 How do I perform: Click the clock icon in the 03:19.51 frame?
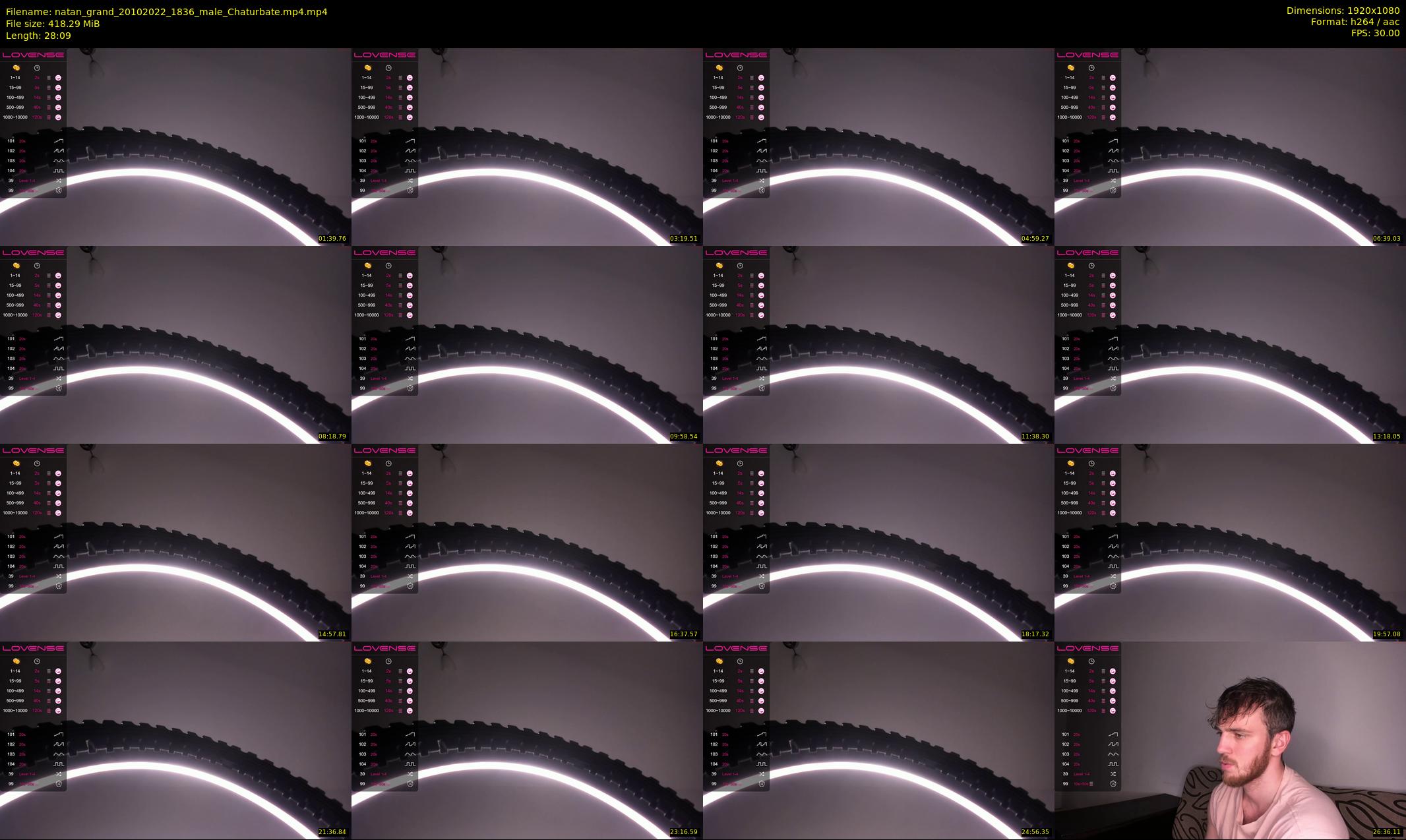pos(388,68)
